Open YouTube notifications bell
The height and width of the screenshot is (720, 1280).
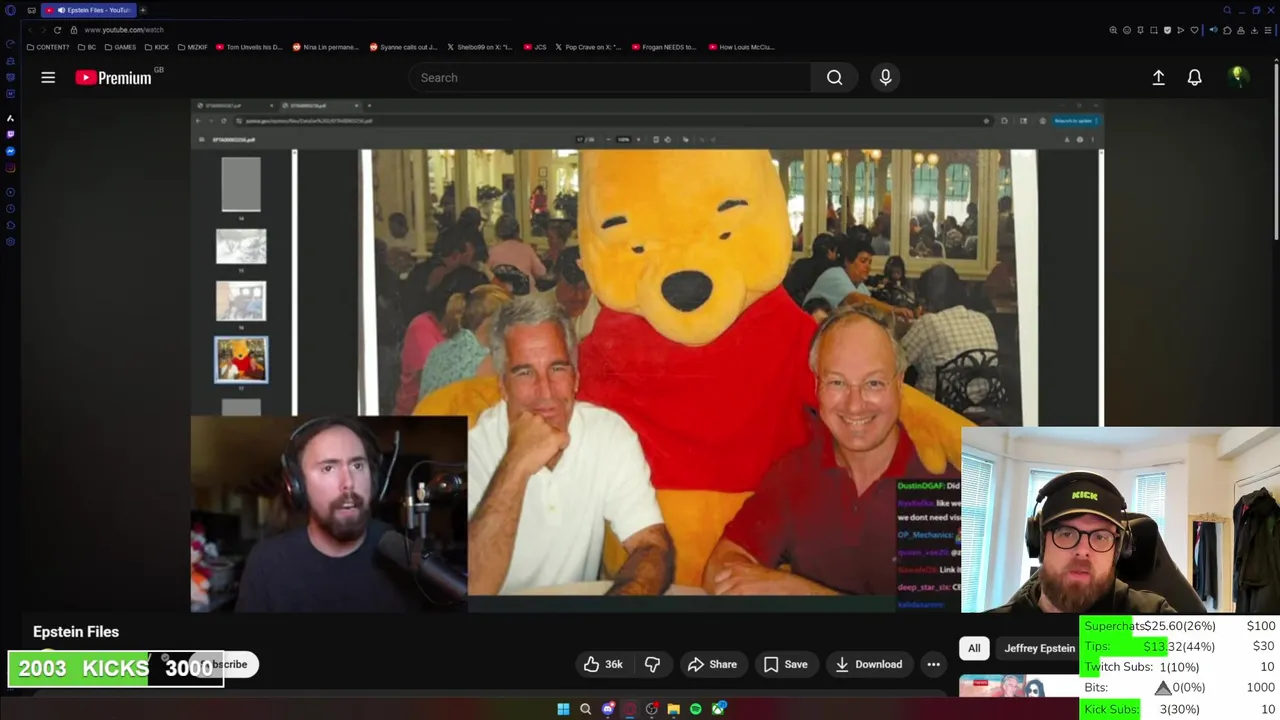[x=1194, y=77]
